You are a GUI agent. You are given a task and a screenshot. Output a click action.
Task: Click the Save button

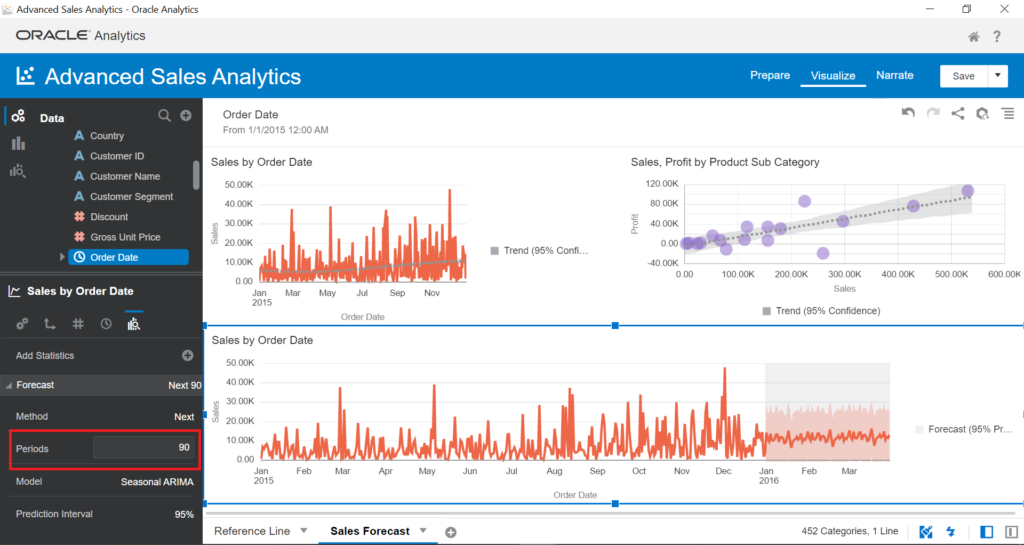(x=963, y=76)
